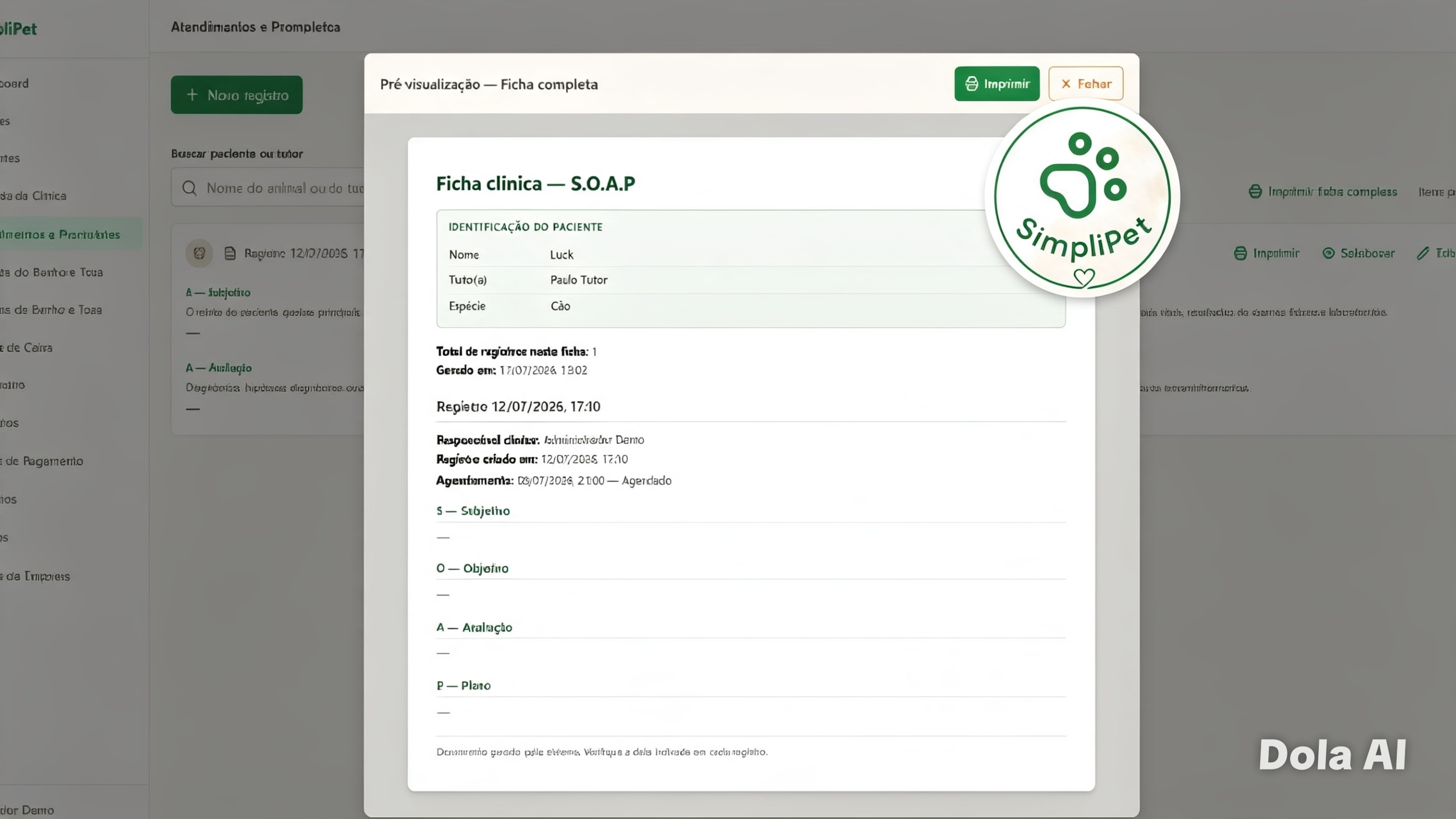Click printer icon of record card Imprimir
This screenshot has height=819, width=1456.
(x=1240, y=253)
